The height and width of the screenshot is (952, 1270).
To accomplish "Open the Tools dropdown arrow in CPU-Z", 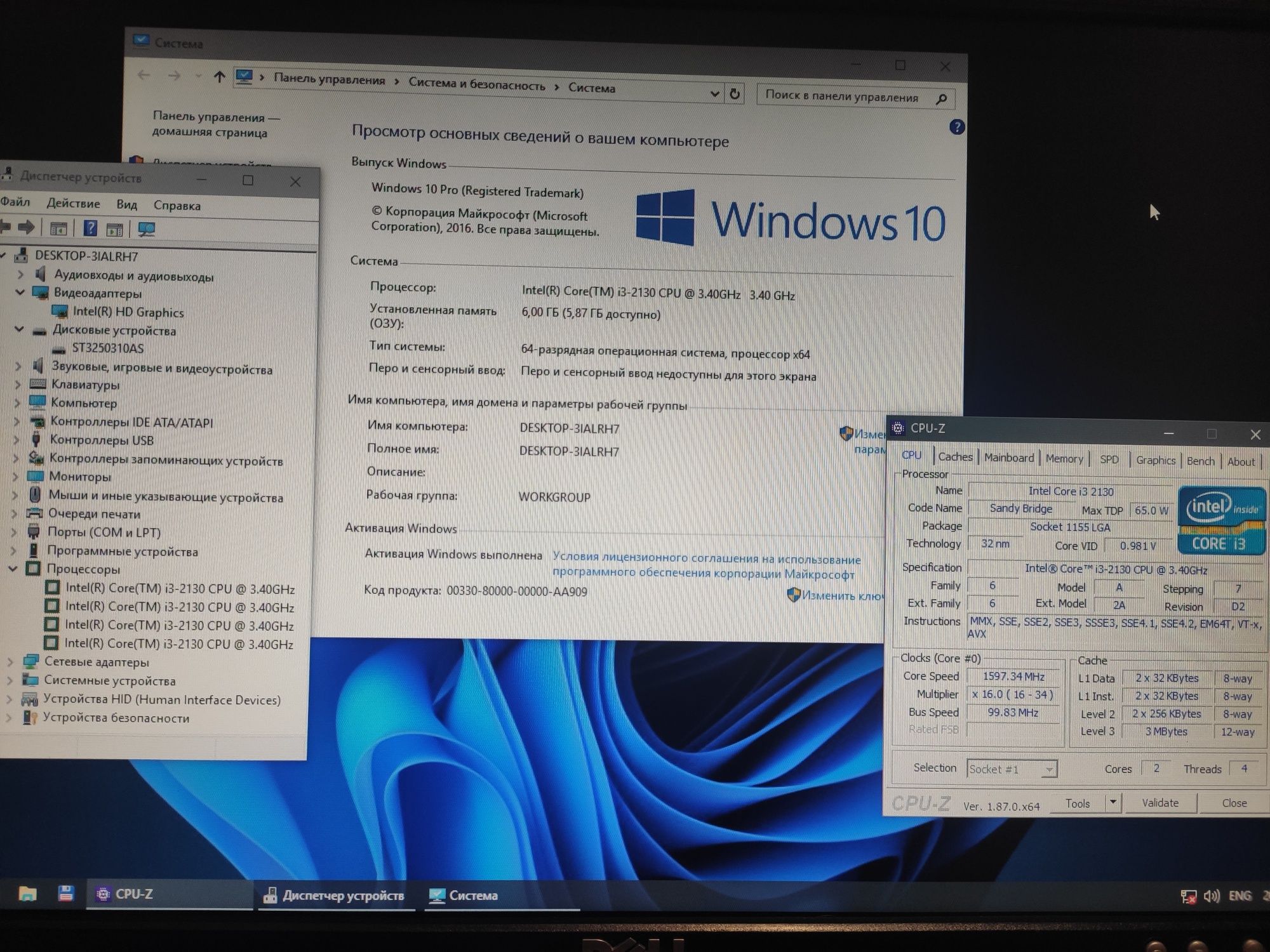I will coord(1113,802).
